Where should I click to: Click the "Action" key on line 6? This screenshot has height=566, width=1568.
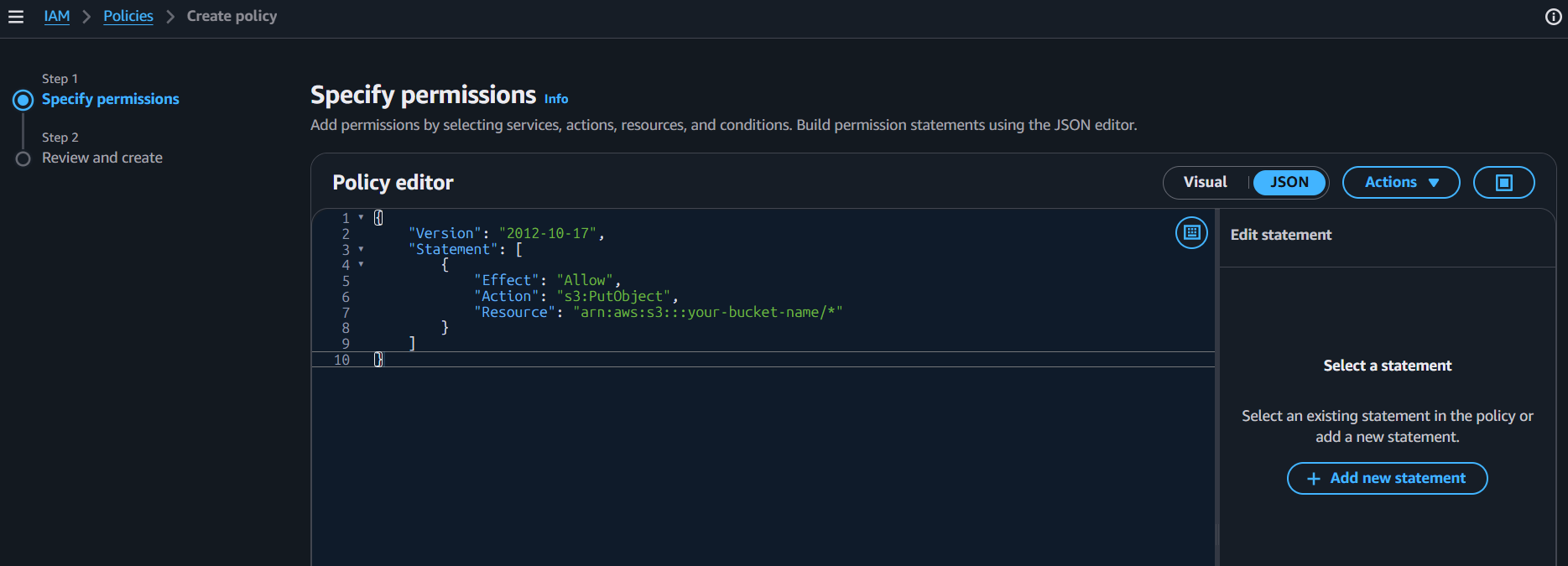(x=507, y=296)
